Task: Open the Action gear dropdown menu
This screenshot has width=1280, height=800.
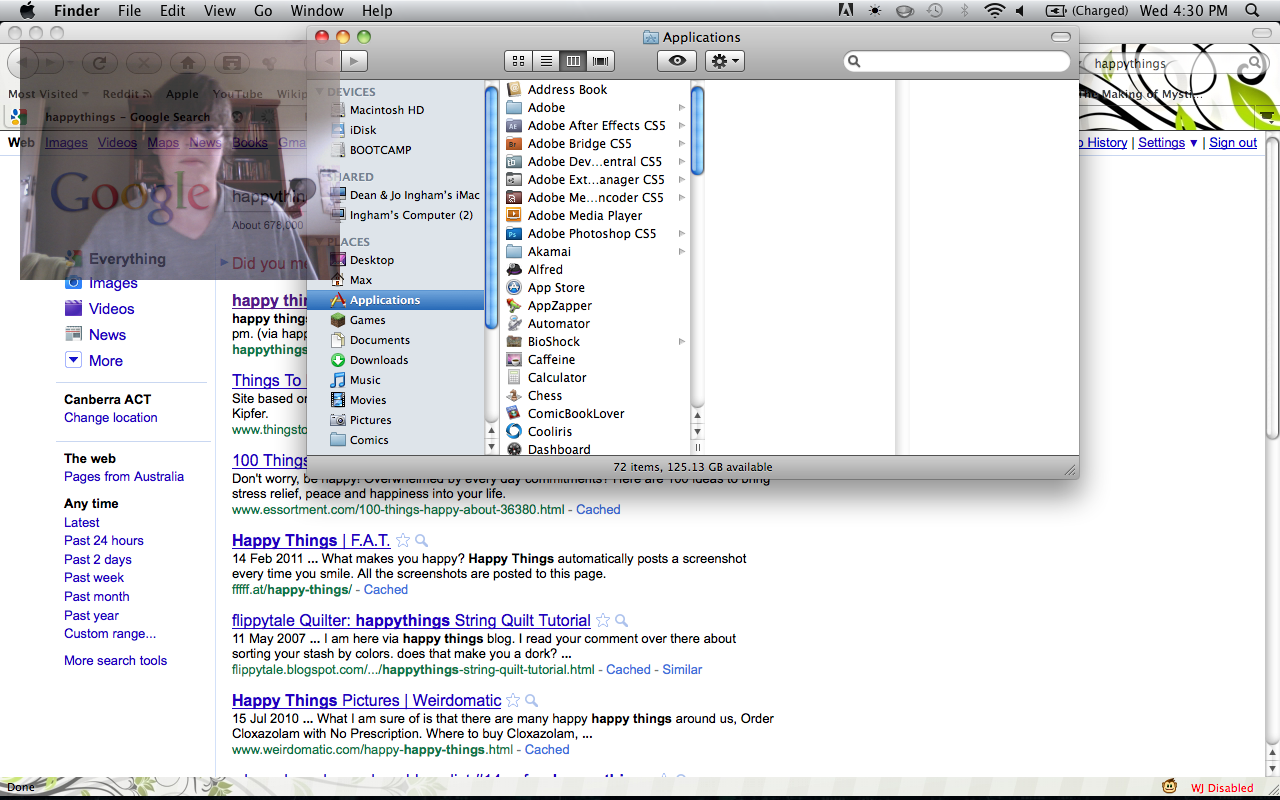Action: [x=724, y=61]
